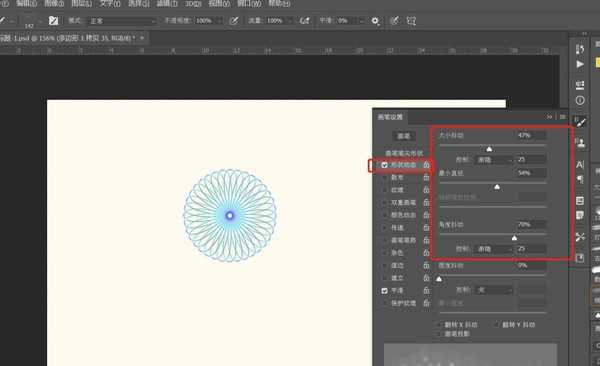Open the 窗口(W) menu

tap(249, 3)
